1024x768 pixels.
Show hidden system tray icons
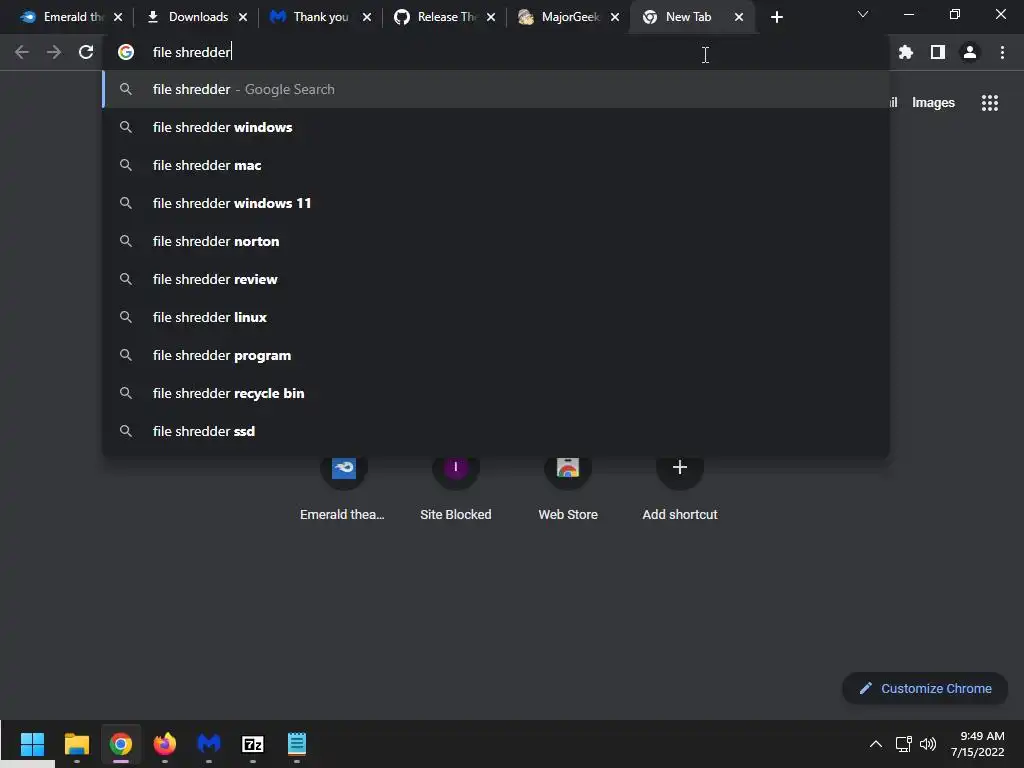point(876,744)
